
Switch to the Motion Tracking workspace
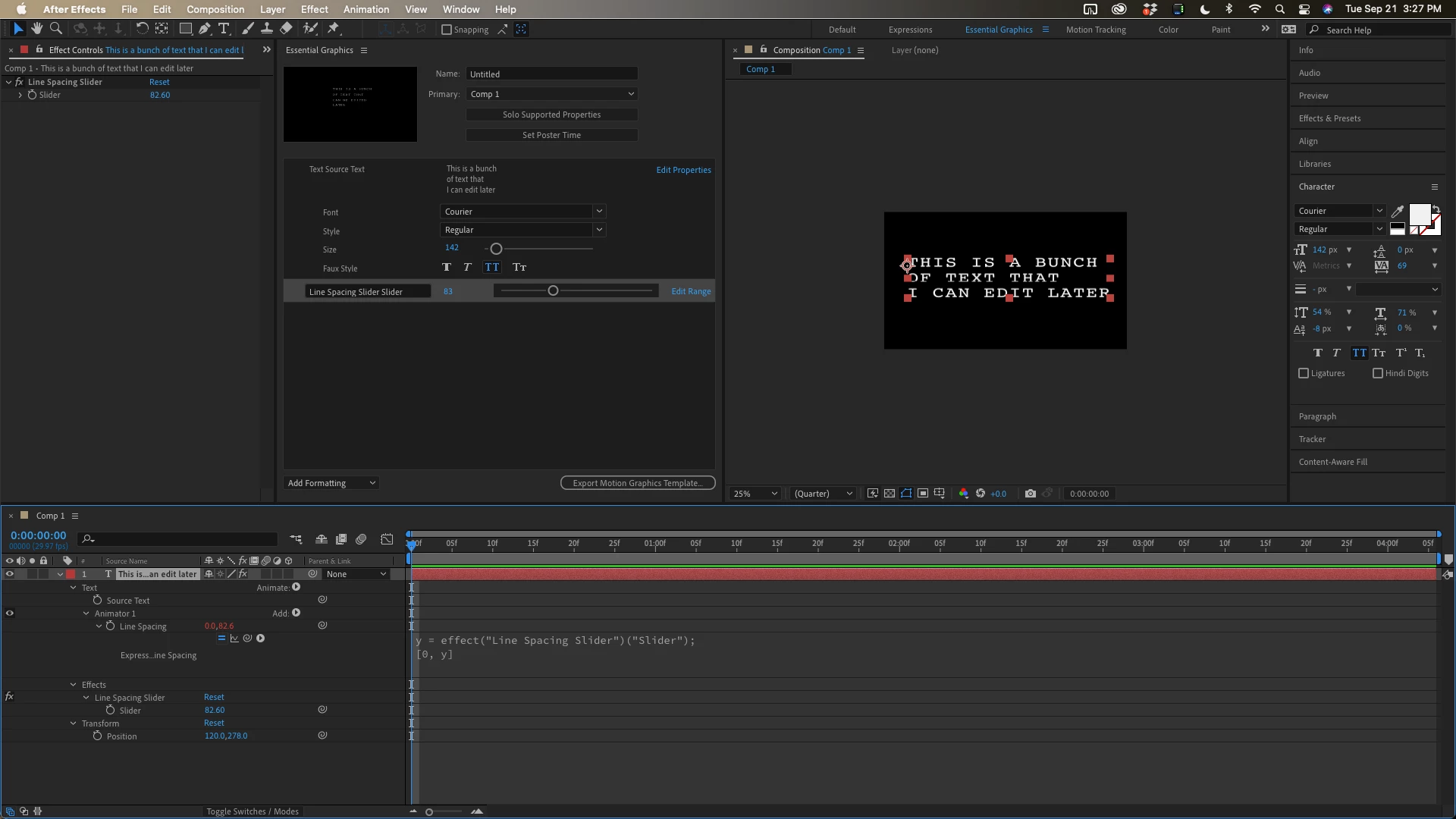pos(1095,30)
